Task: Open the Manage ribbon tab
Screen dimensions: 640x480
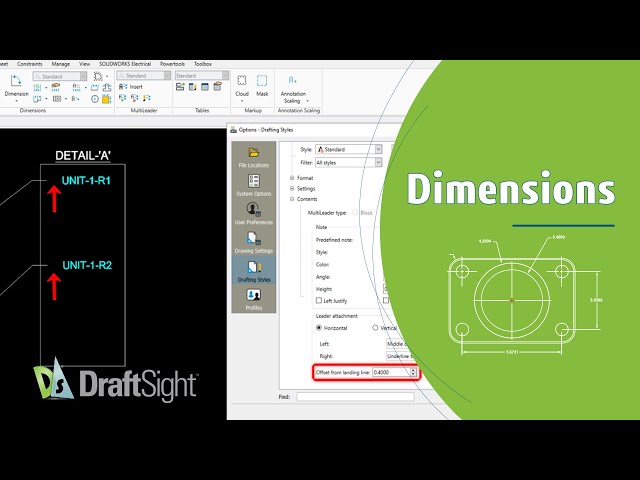Action: (60, 64)
